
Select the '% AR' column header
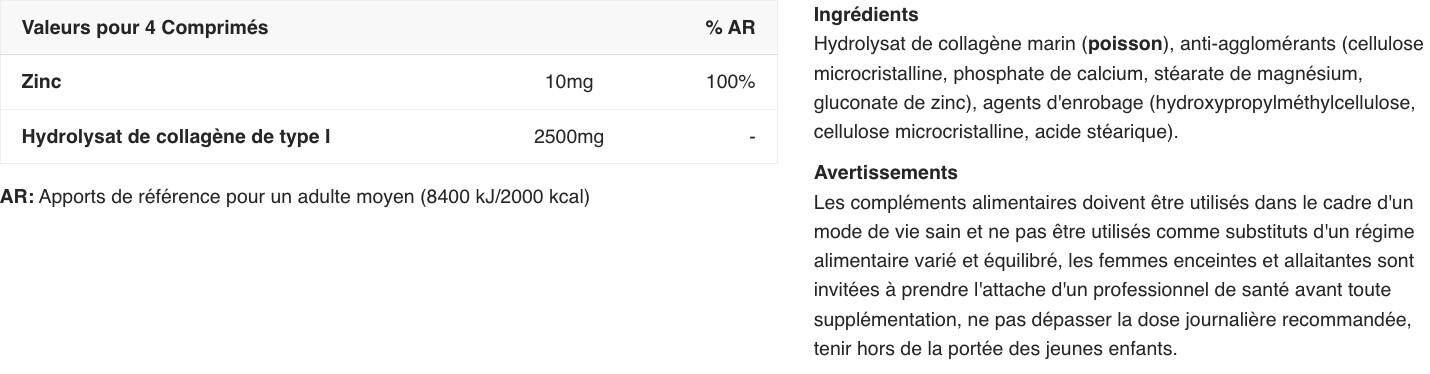click(x=730, y=28)
